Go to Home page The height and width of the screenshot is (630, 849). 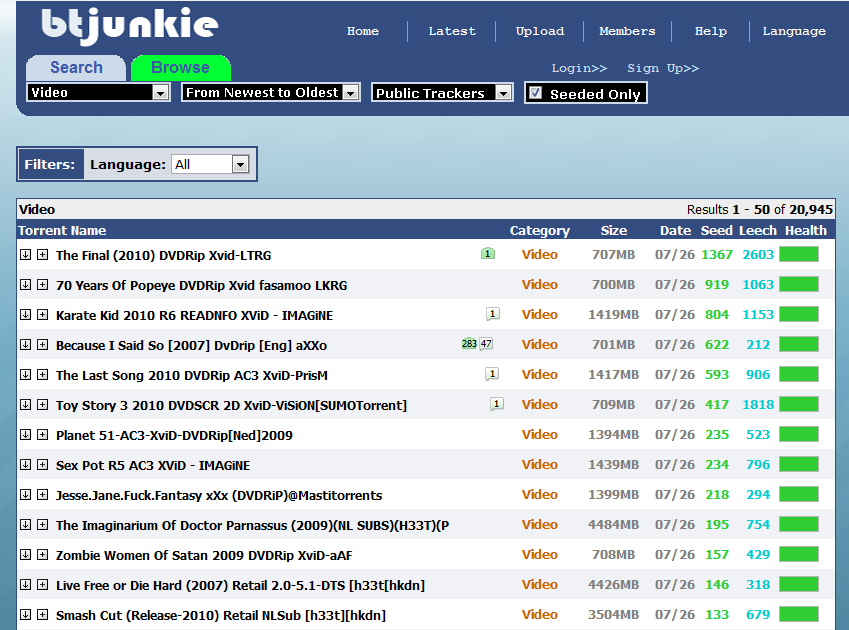click(363, 31)
